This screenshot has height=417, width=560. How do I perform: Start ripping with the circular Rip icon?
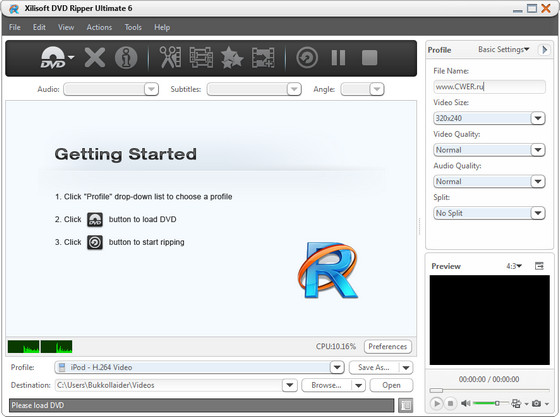pos(307,57)
